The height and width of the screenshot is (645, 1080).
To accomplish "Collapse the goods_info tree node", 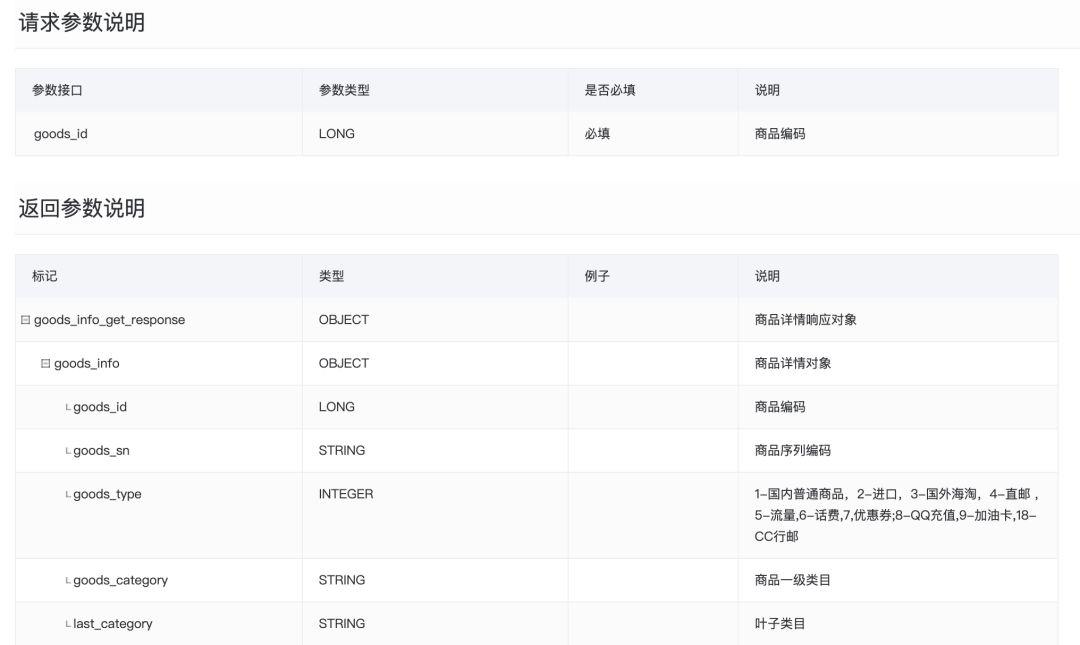I will (45, 363).
